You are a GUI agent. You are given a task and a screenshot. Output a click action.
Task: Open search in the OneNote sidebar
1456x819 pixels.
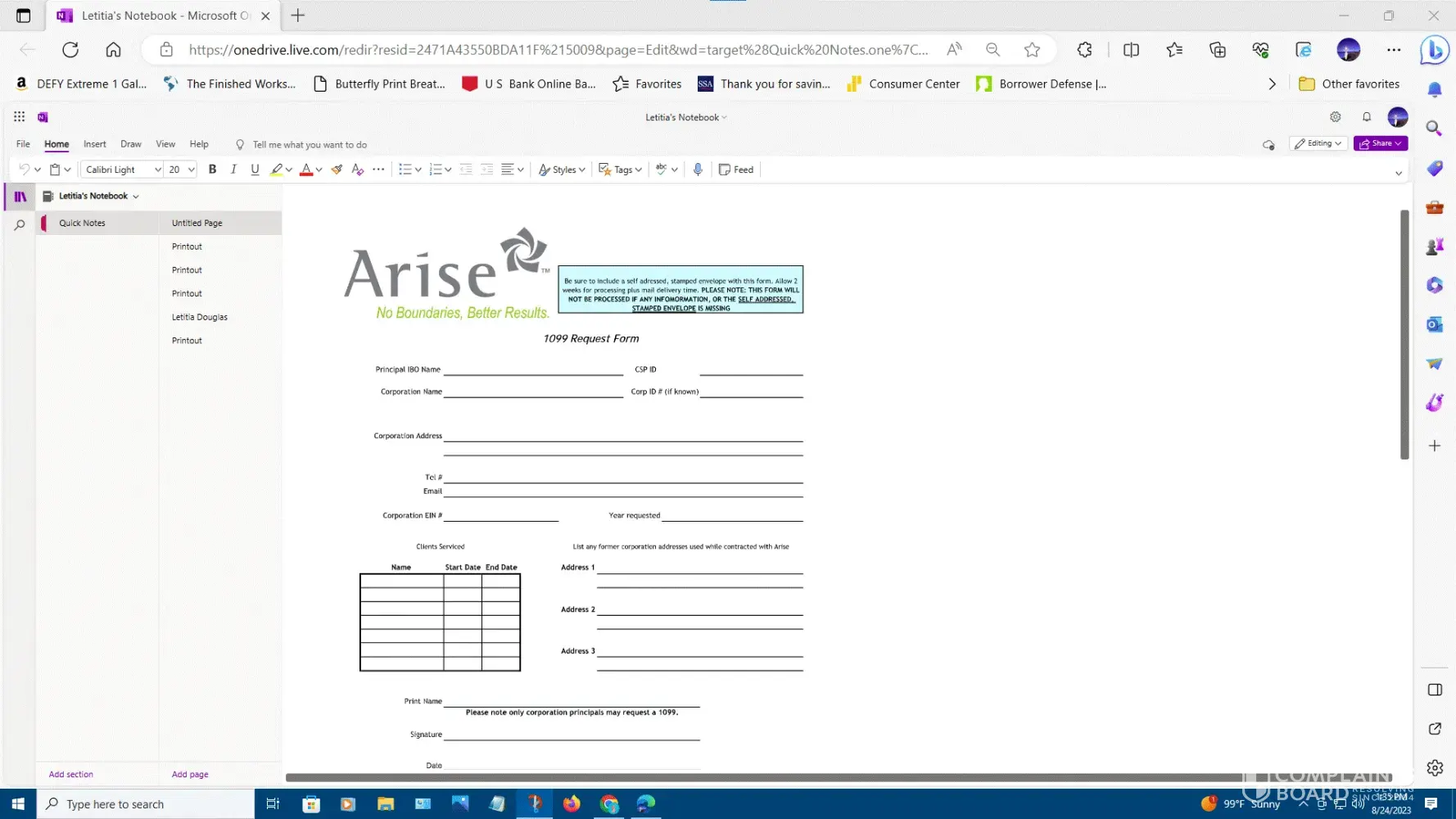point(20,224)
